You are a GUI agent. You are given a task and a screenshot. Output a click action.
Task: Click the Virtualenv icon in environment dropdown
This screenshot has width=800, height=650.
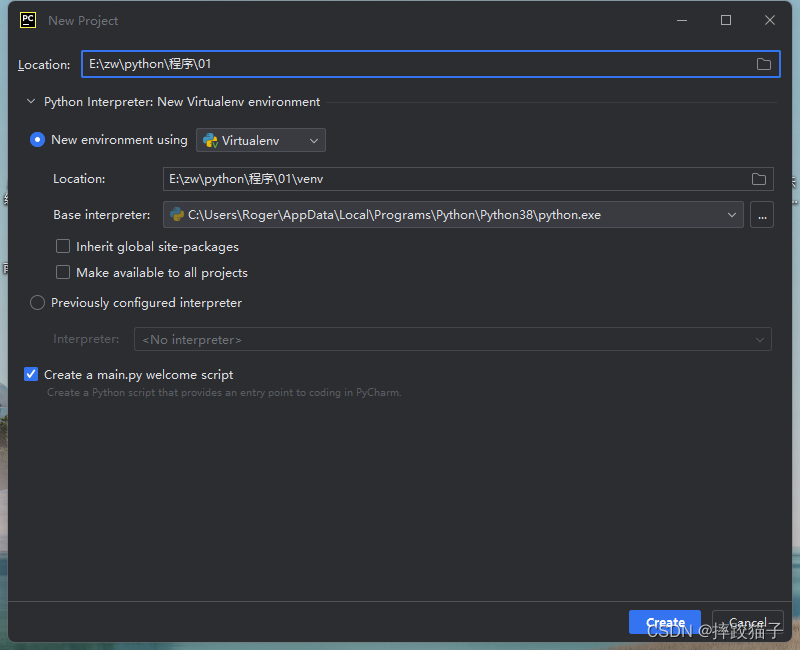[x=210, y=141]
